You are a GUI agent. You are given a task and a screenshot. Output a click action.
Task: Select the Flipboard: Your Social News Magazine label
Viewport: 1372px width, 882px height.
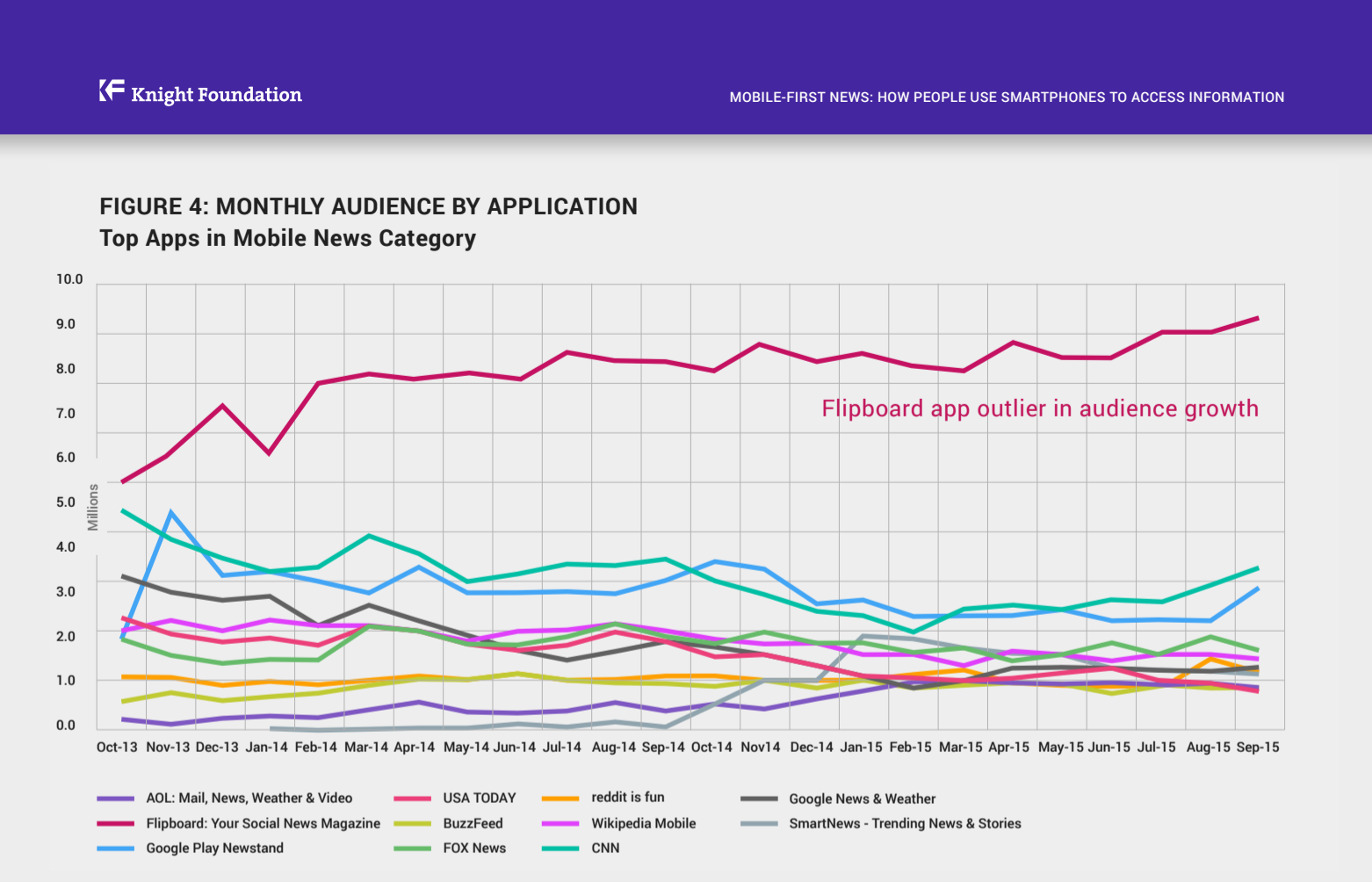(264, 823)
